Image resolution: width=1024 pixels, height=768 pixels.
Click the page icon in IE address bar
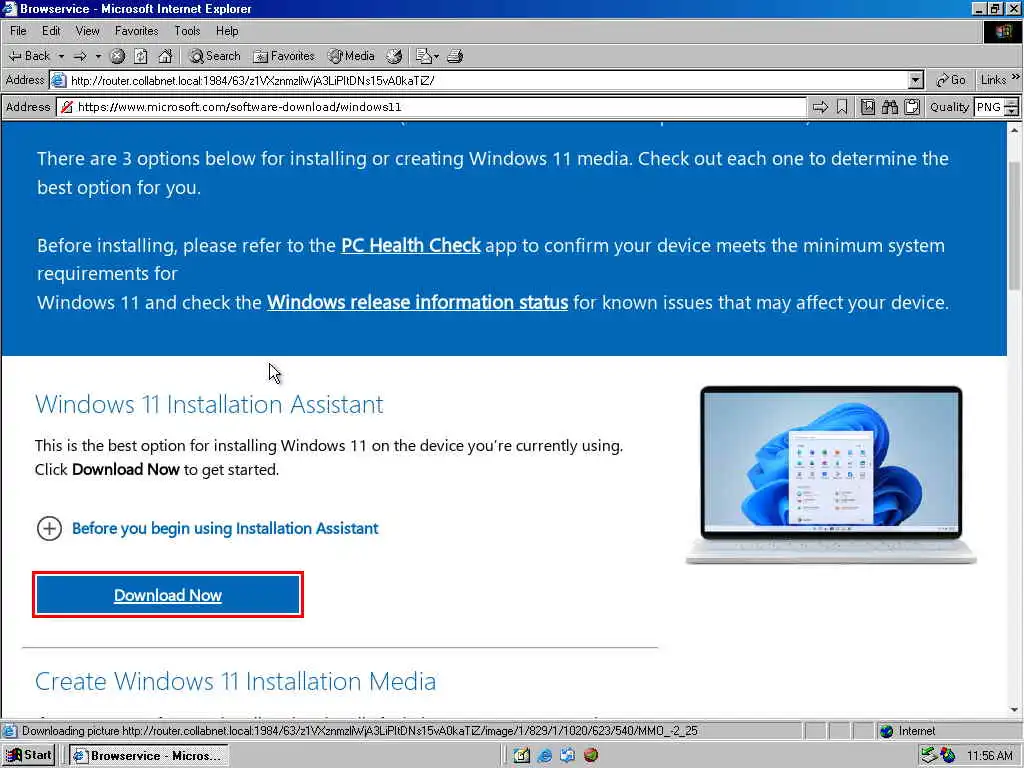[x=59, y=80]
